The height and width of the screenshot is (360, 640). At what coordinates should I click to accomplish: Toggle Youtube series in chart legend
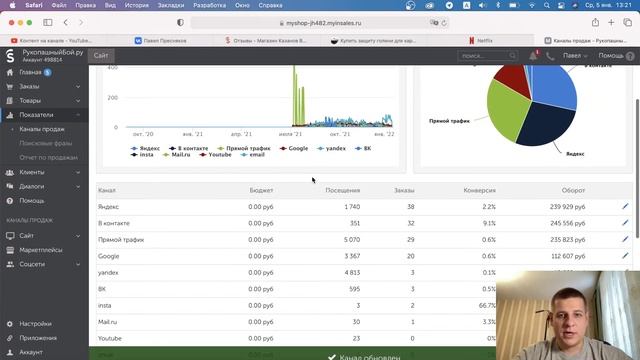coord(215,155)
